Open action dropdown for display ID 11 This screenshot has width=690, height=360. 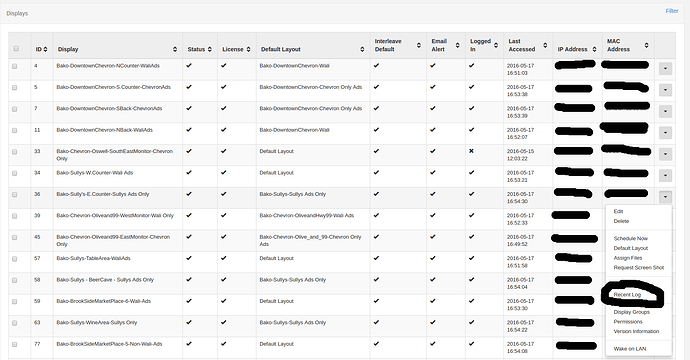[665, 133]
